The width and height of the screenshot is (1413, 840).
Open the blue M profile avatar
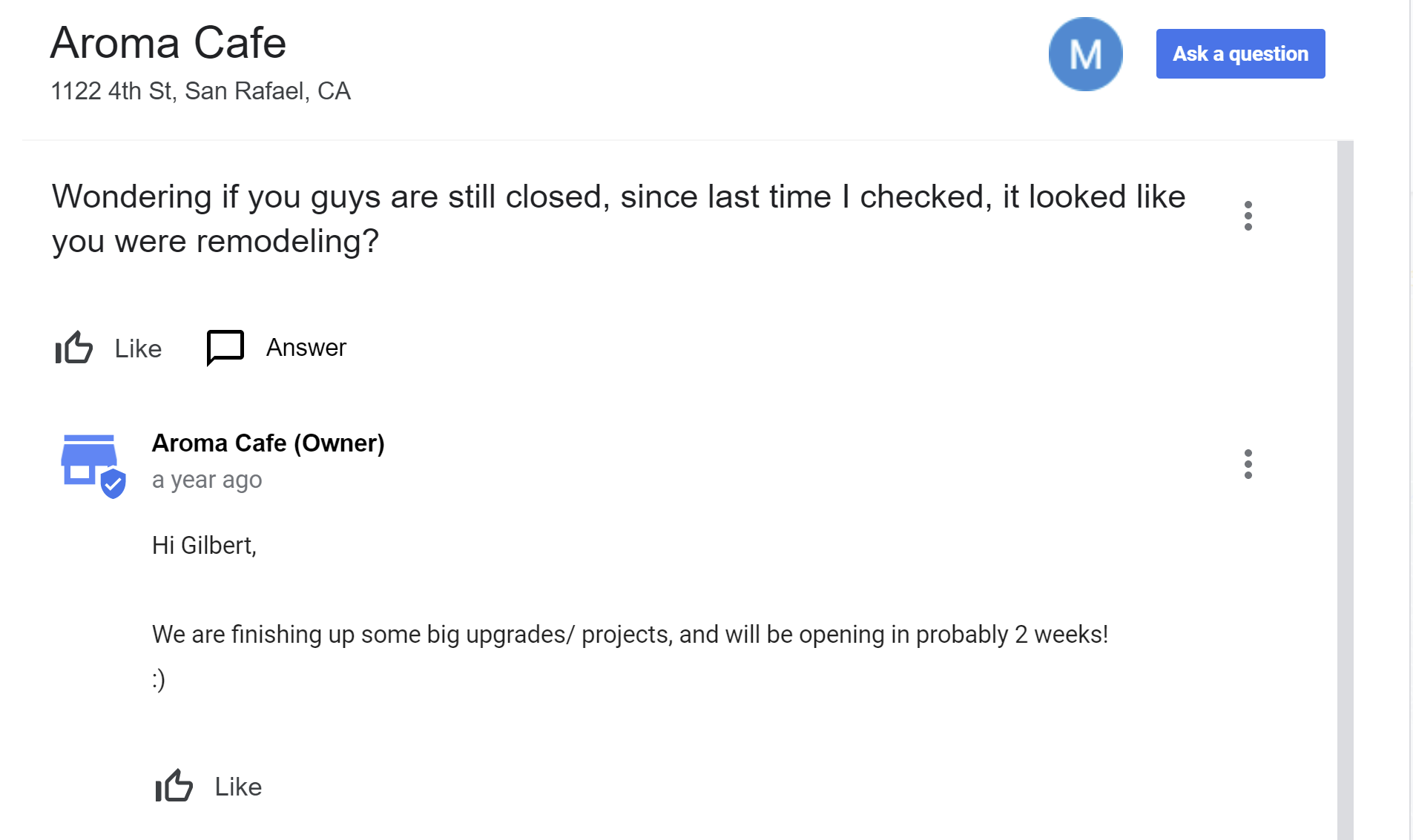[x=1085, y=54]
